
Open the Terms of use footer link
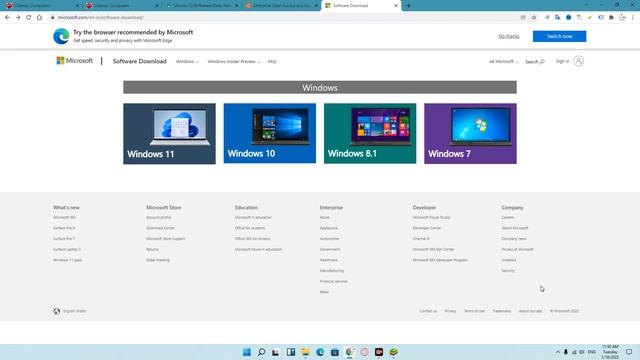pos(474,311)
